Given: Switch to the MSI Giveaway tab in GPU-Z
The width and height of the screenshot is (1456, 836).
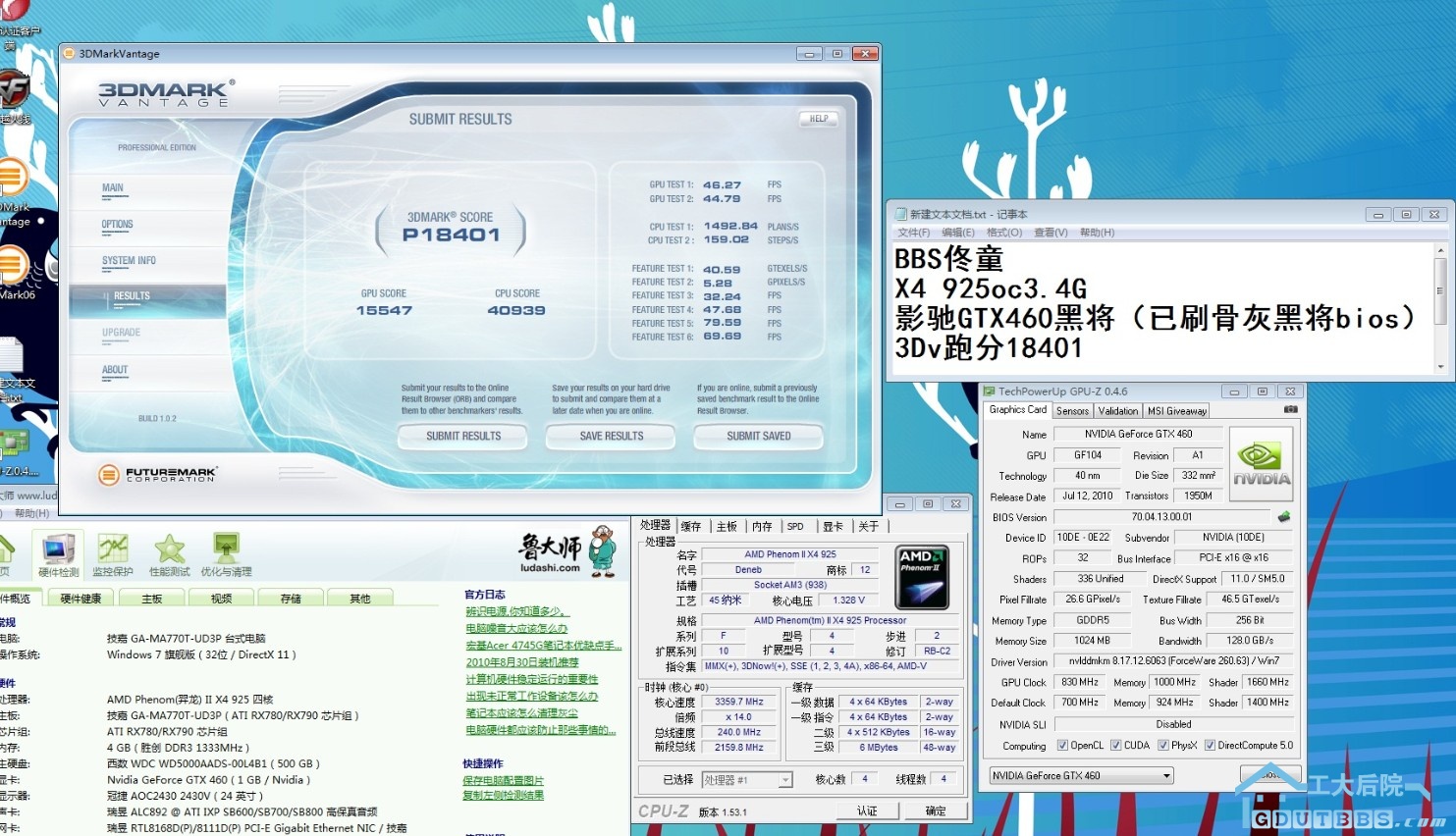Looking at the screenshot, I should point(1177,411).
